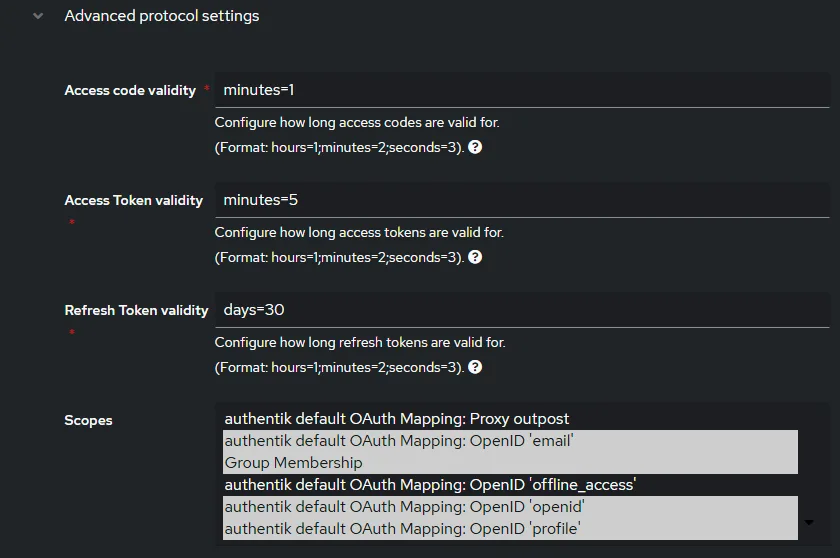This screenshot has width=840, height=558.
Task: Click the Scopes field label
Action: [x=88, y=420]
